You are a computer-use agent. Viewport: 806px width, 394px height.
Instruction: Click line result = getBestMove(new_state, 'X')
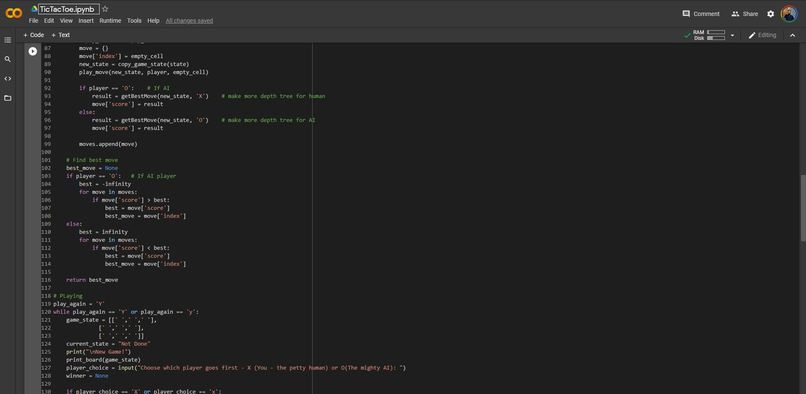pos(150,96)
